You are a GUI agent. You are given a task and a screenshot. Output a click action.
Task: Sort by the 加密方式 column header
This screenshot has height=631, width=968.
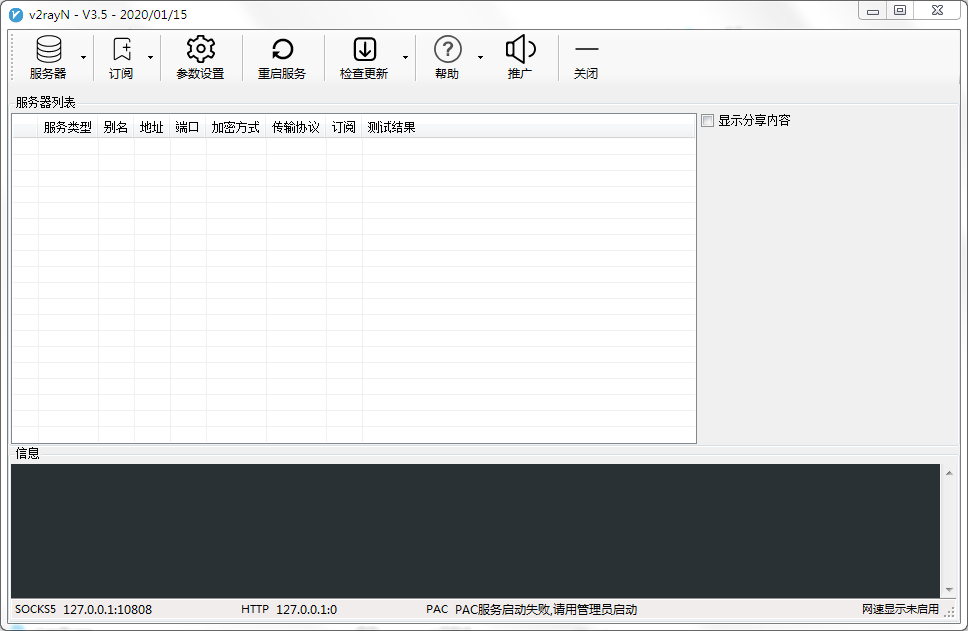[236, 127]
